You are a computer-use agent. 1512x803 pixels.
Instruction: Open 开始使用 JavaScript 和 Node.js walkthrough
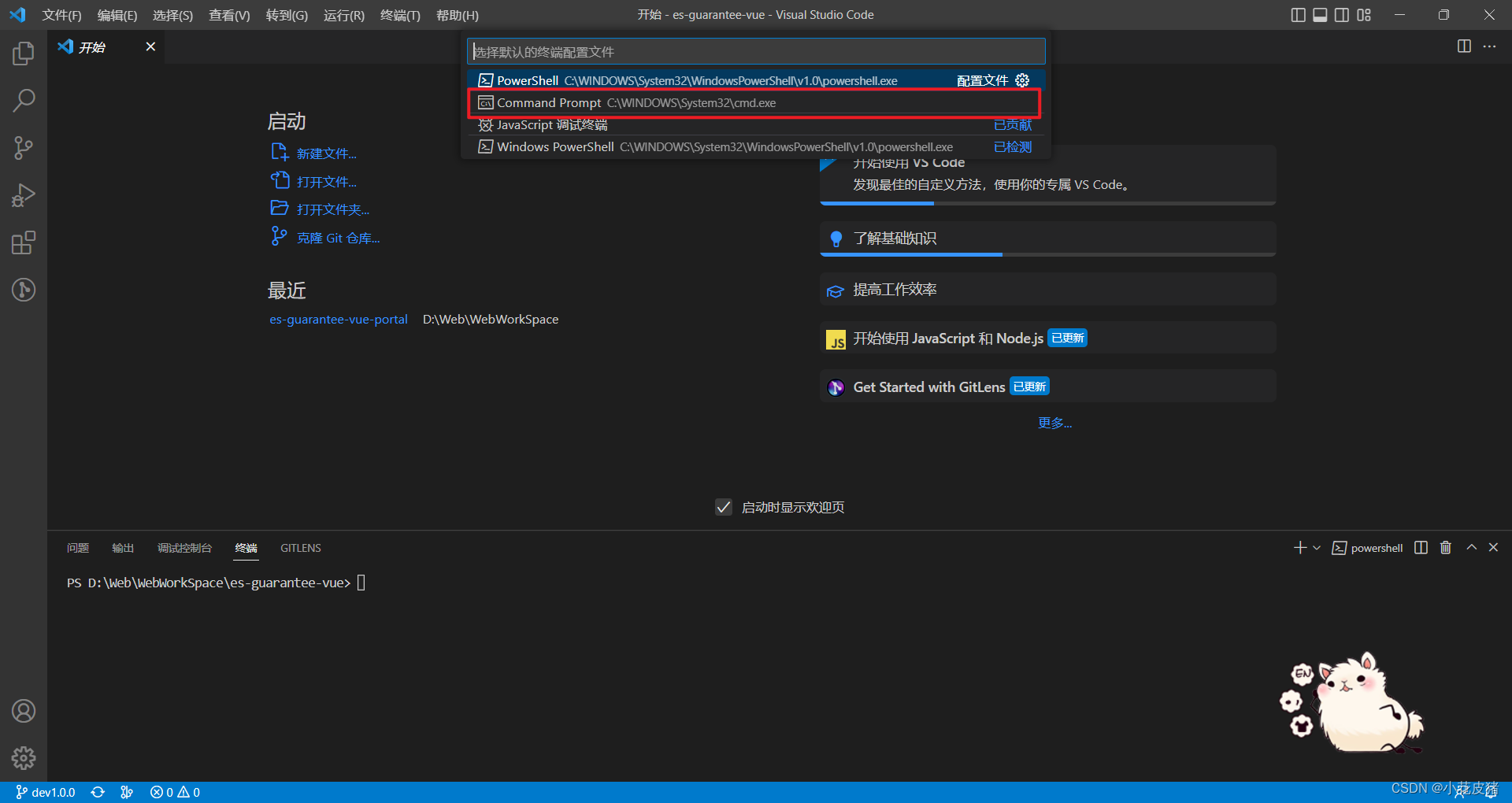(x=1048, y=338)
